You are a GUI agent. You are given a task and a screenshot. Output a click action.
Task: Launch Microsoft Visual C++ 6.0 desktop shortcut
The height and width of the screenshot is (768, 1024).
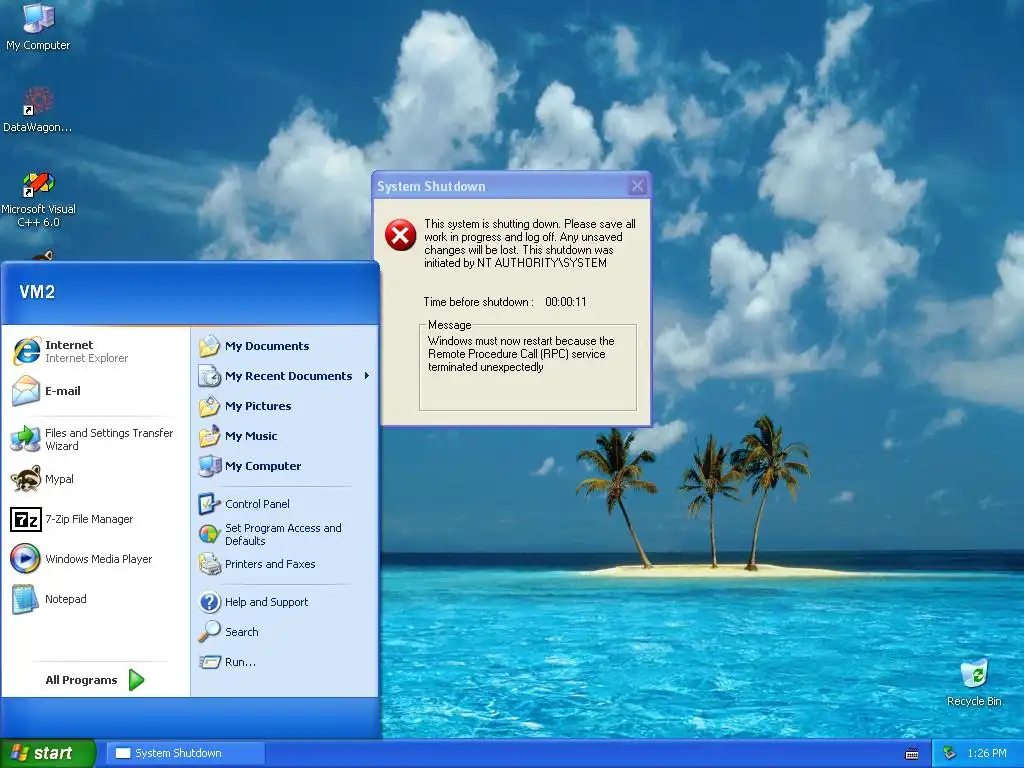click(x=38, y=199)
